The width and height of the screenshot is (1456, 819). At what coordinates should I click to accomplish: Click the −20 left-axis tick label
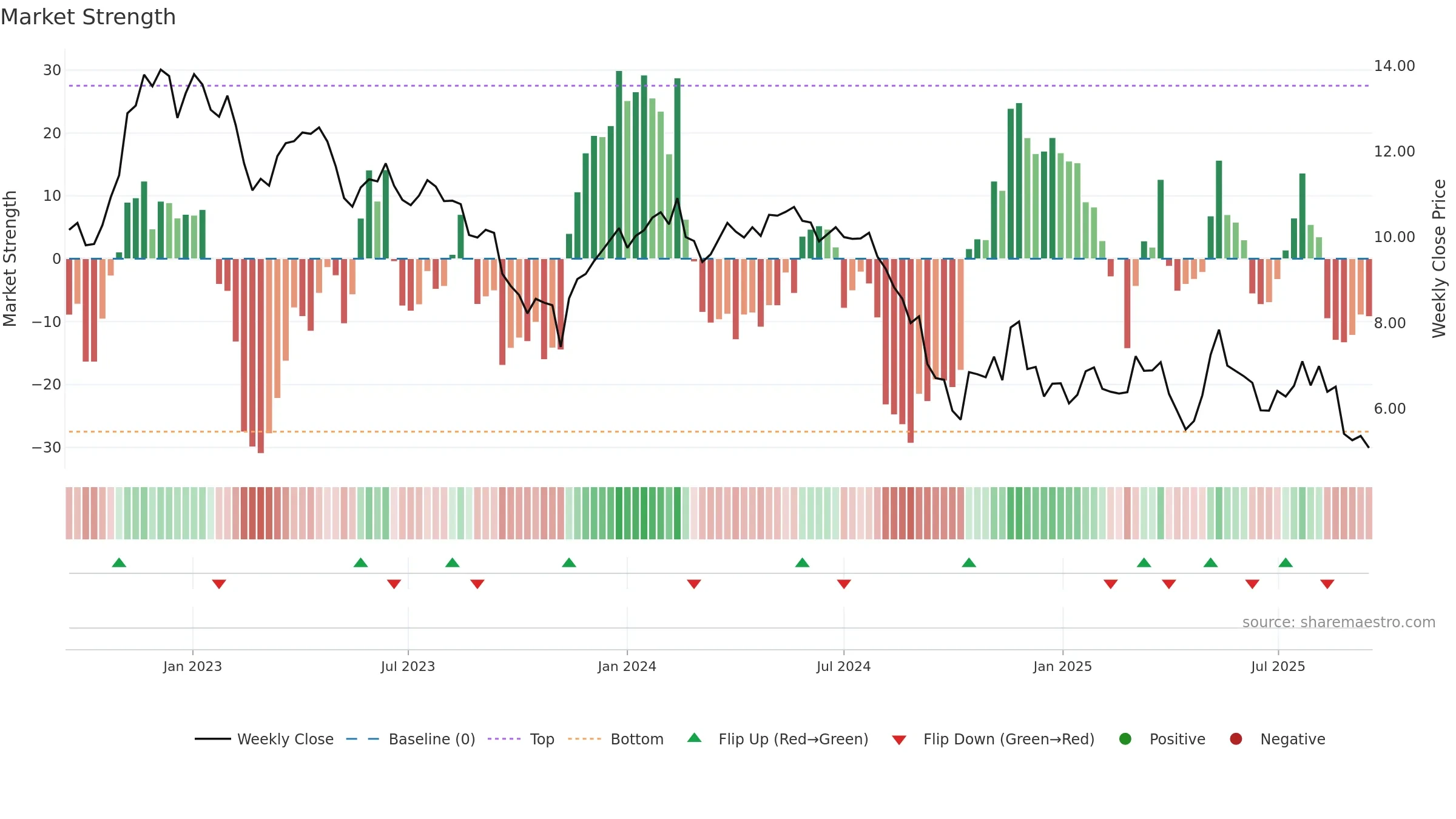pos(47,384)
